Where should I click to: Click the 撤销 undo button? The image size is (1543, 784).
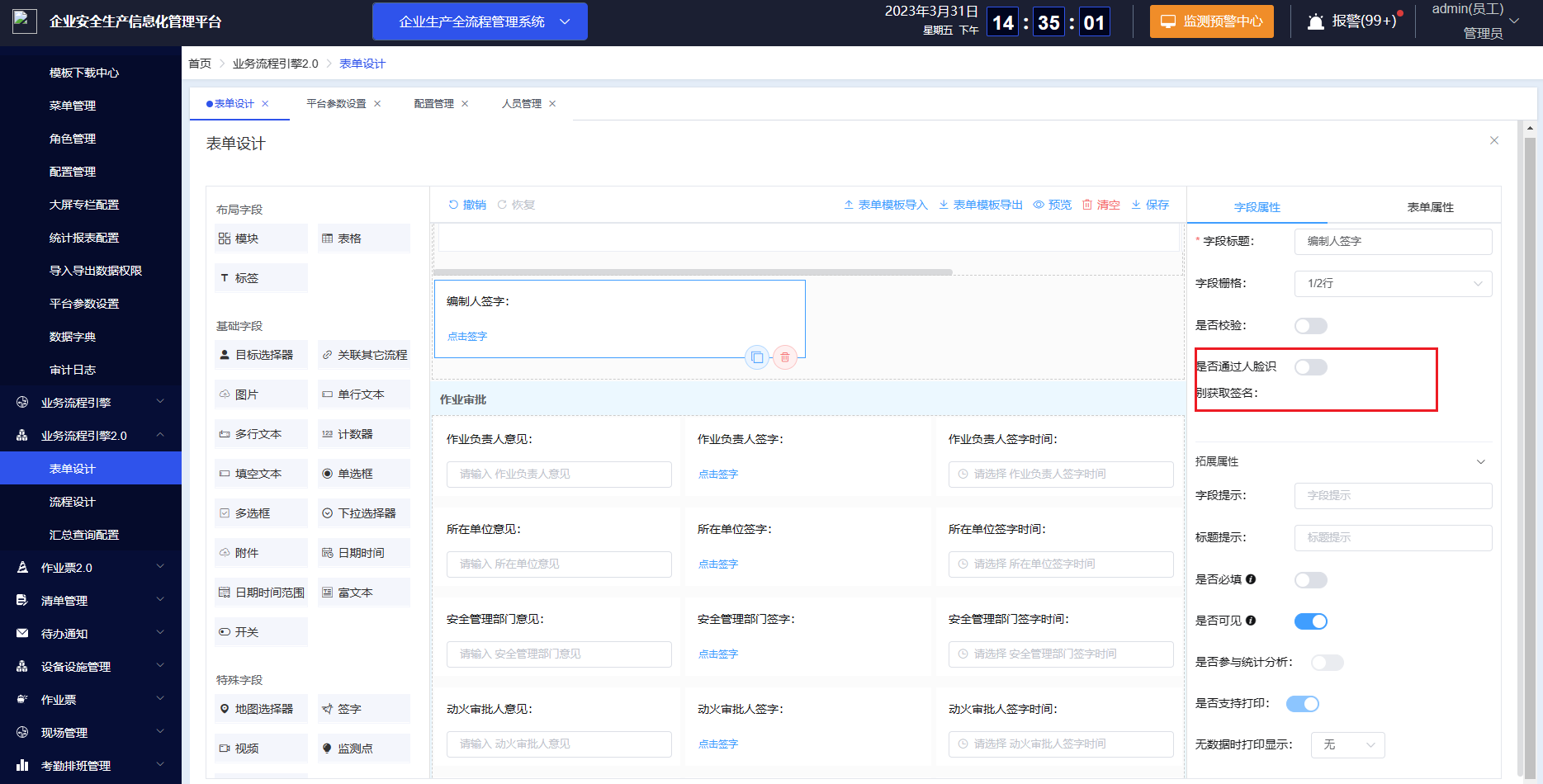pyautogui.click(x=467, y=205)
